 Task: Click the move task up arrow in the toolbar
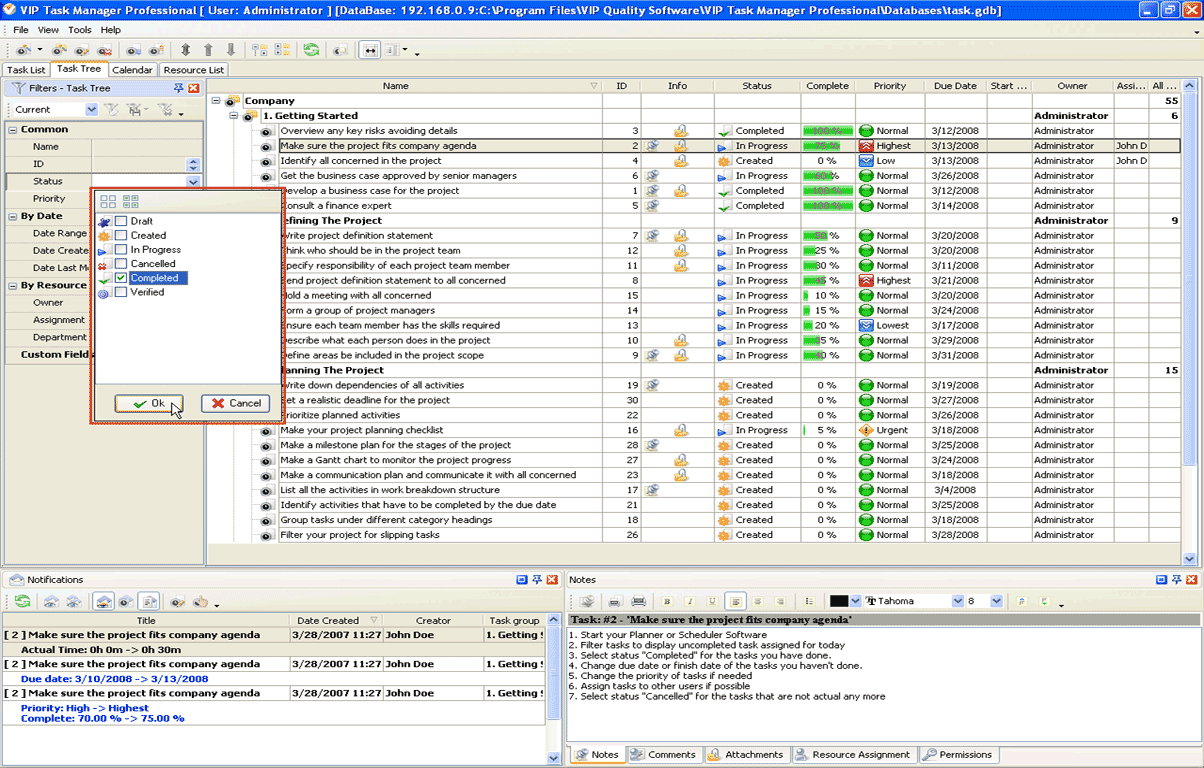(x=208, y=50)
